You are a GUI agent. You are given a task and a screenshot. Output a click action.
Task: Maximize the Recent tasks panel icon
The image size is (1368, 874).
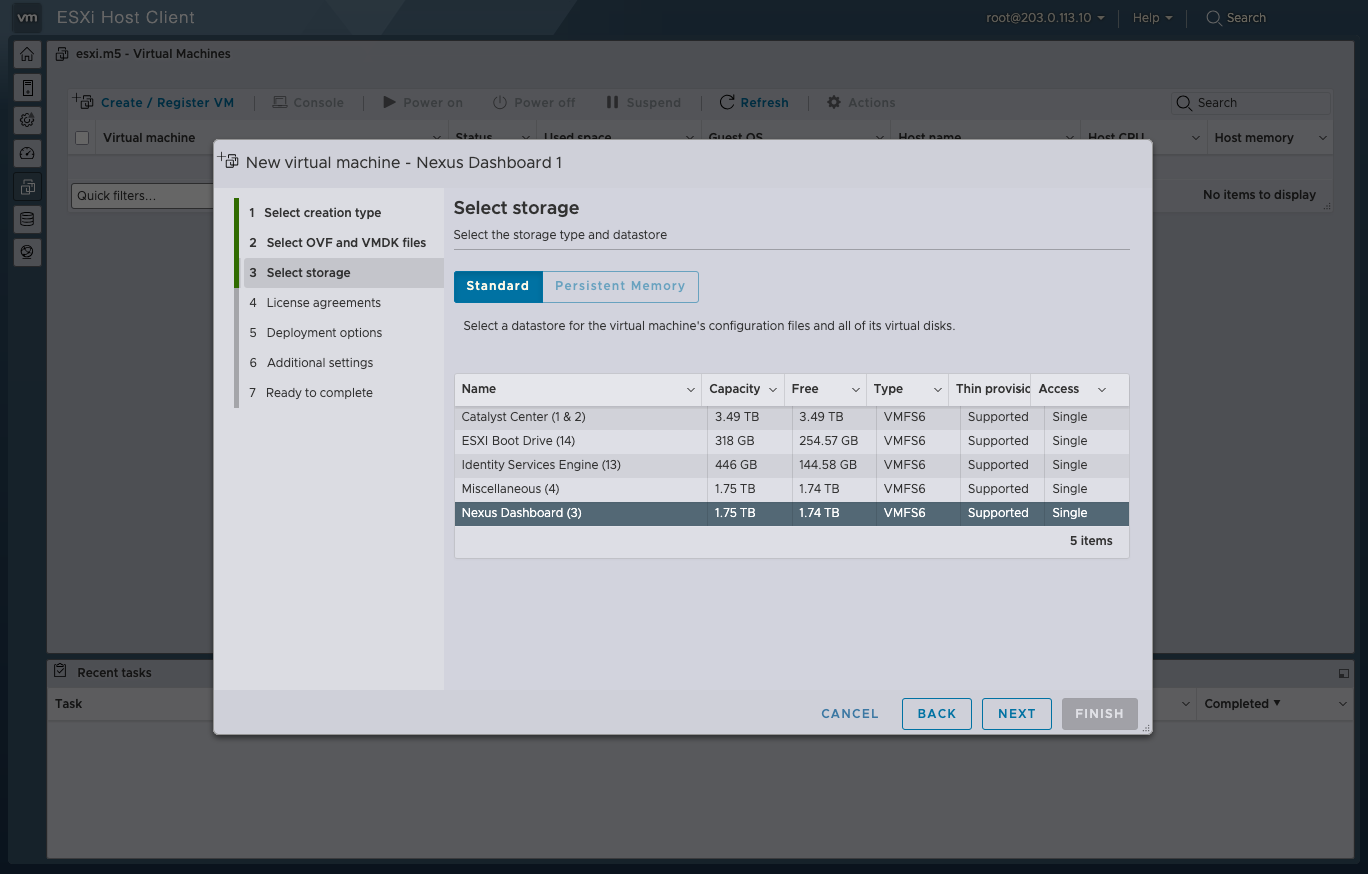pos(1343,673)
